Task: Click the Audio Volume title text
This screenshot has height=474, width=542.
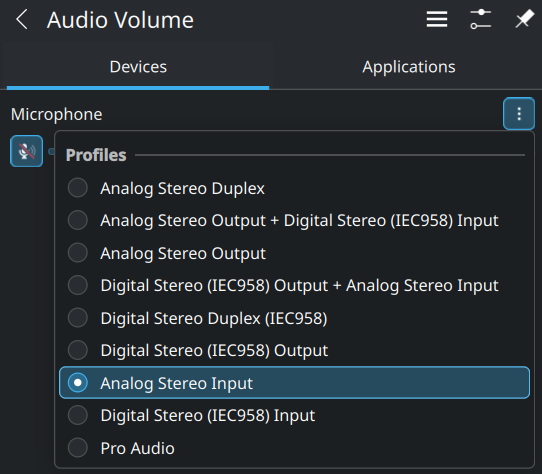Action: tap(120, 20)
